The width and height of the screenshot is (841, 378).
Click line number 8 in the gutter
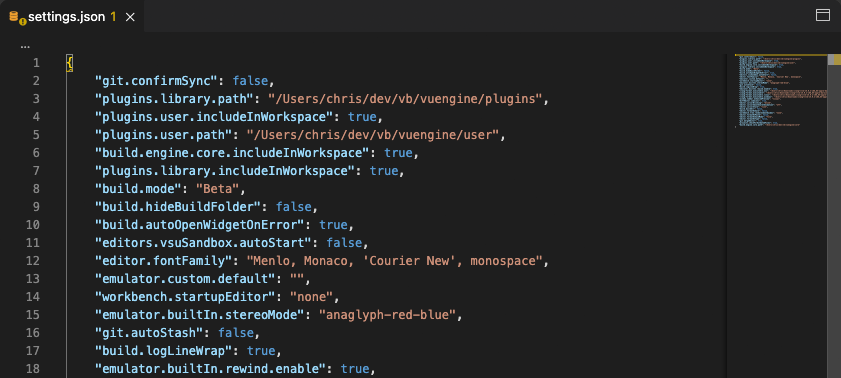[36, 189]
